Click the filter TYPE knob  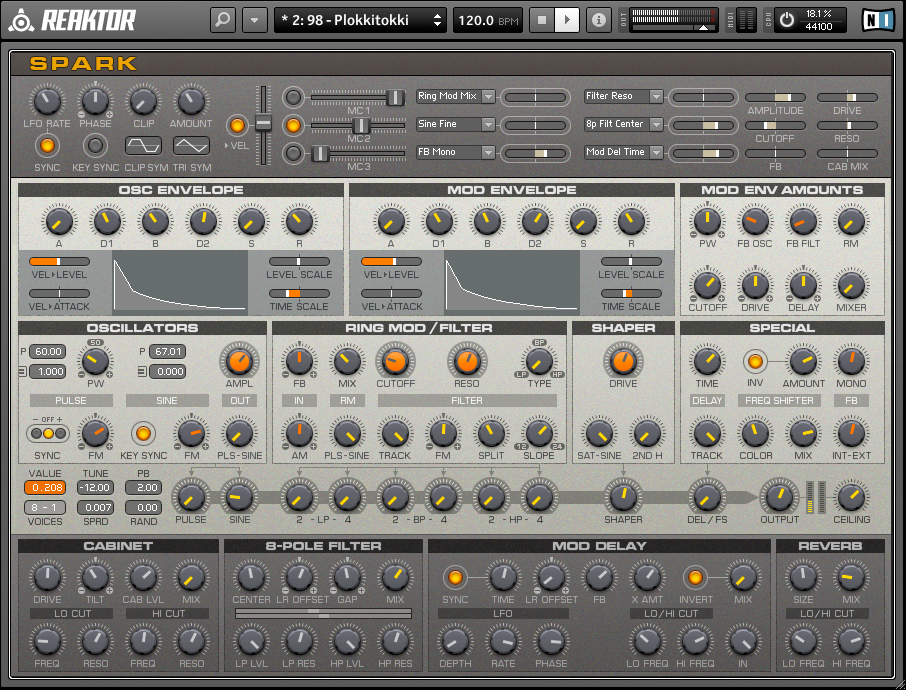539,362
